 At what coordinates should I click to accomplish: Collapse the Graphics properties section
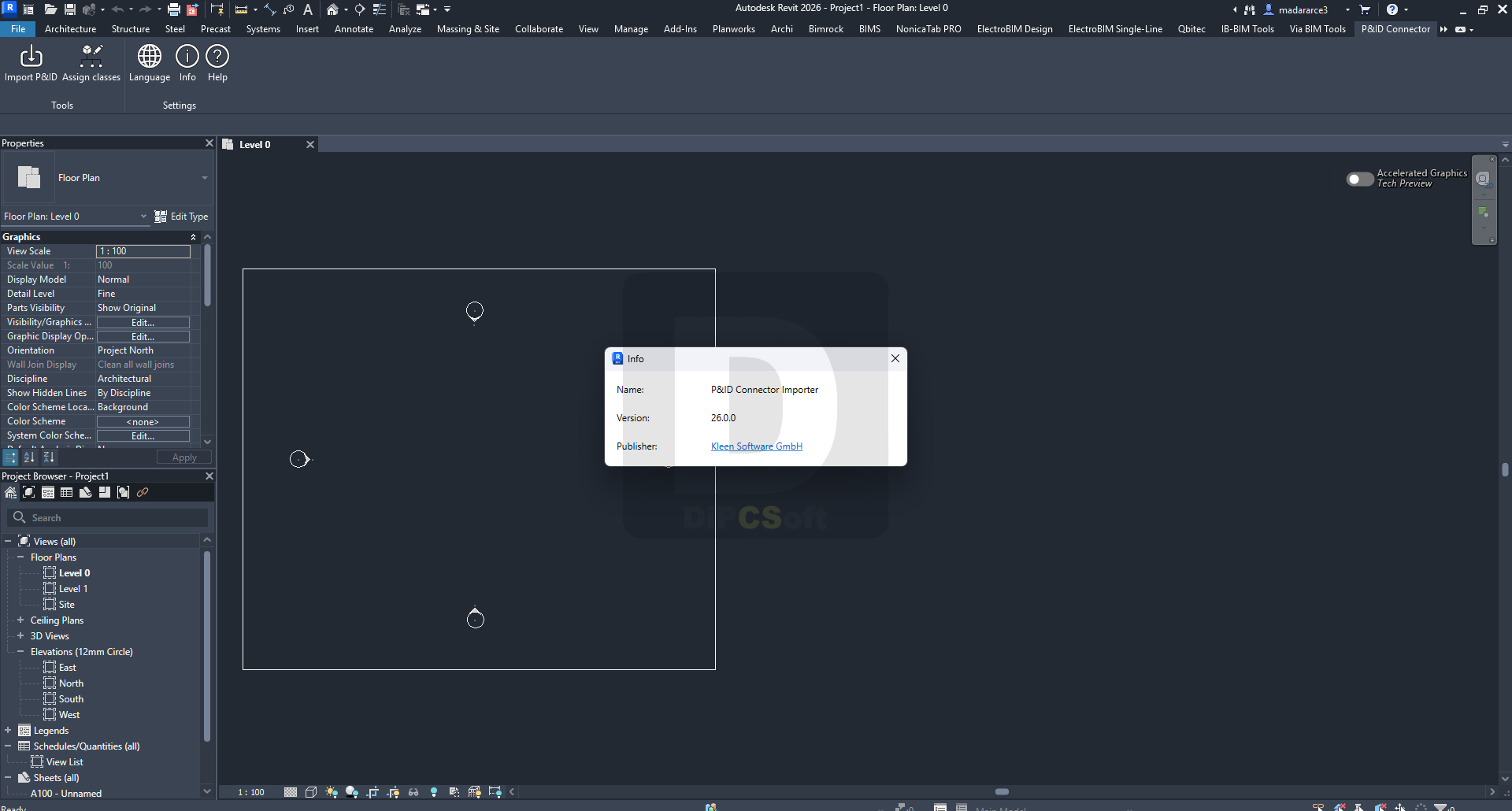coord(193,237)
